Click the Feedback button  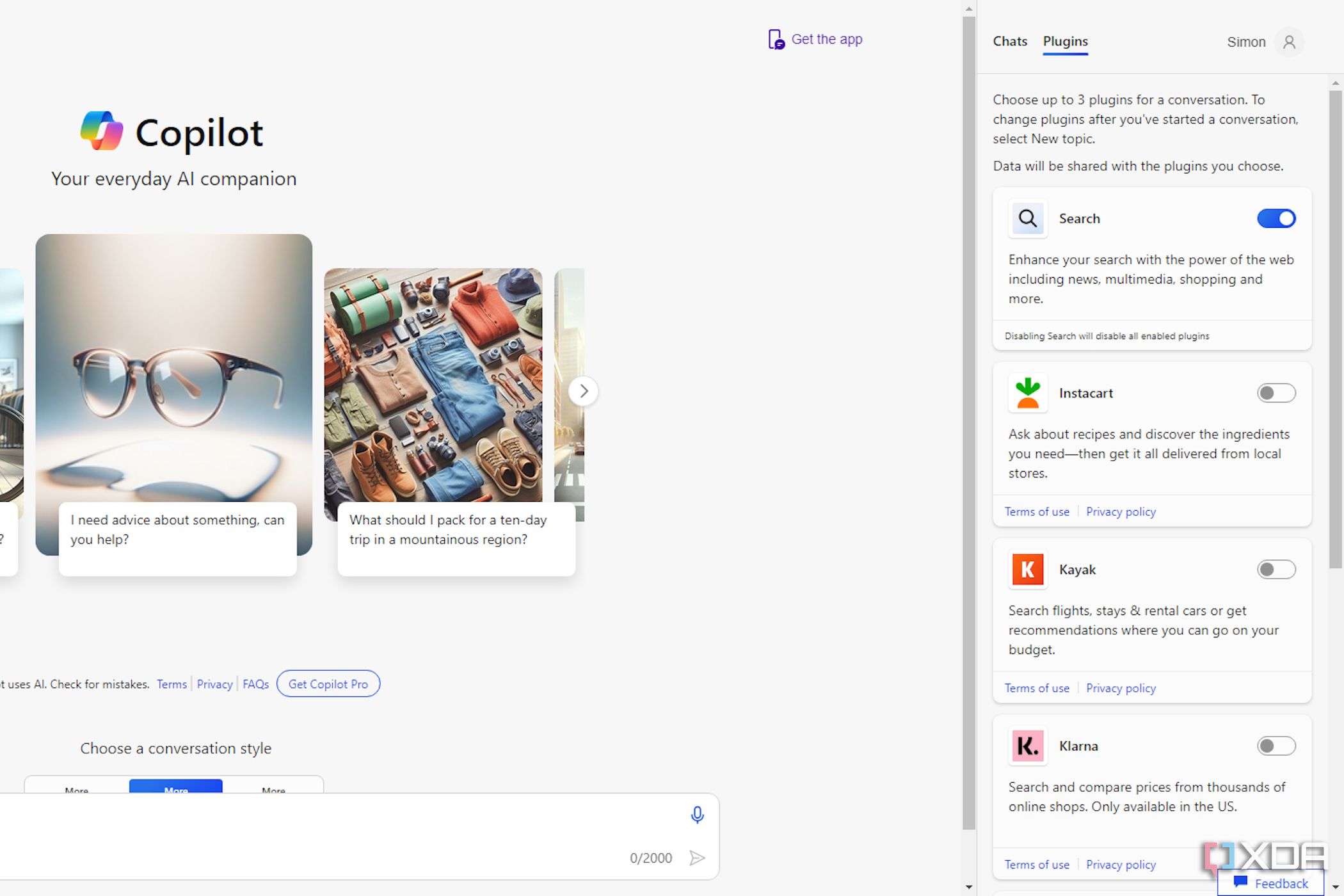(1270, 883)
